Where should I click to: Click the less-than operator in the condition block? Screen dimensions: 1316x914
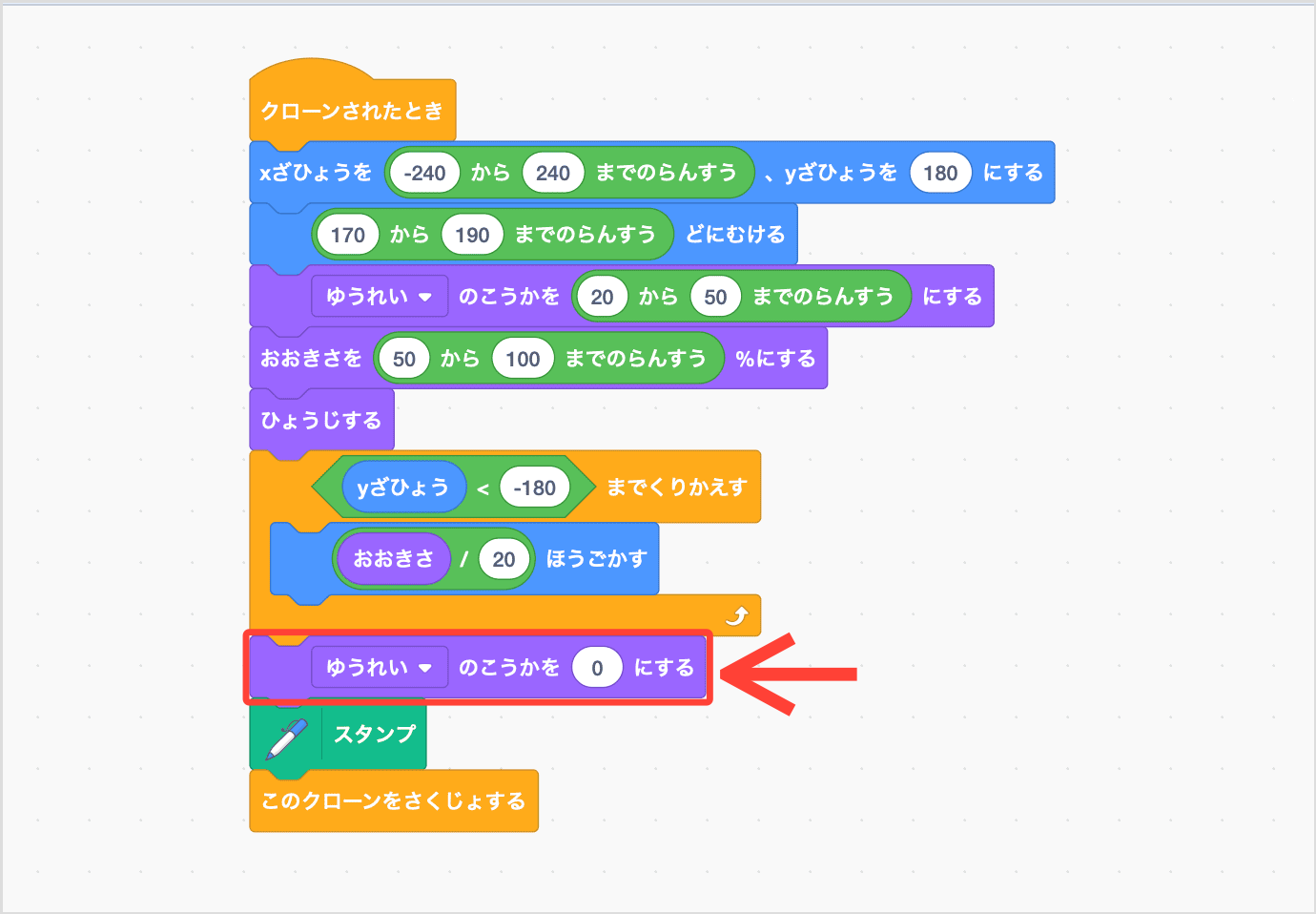click(483, 488)
